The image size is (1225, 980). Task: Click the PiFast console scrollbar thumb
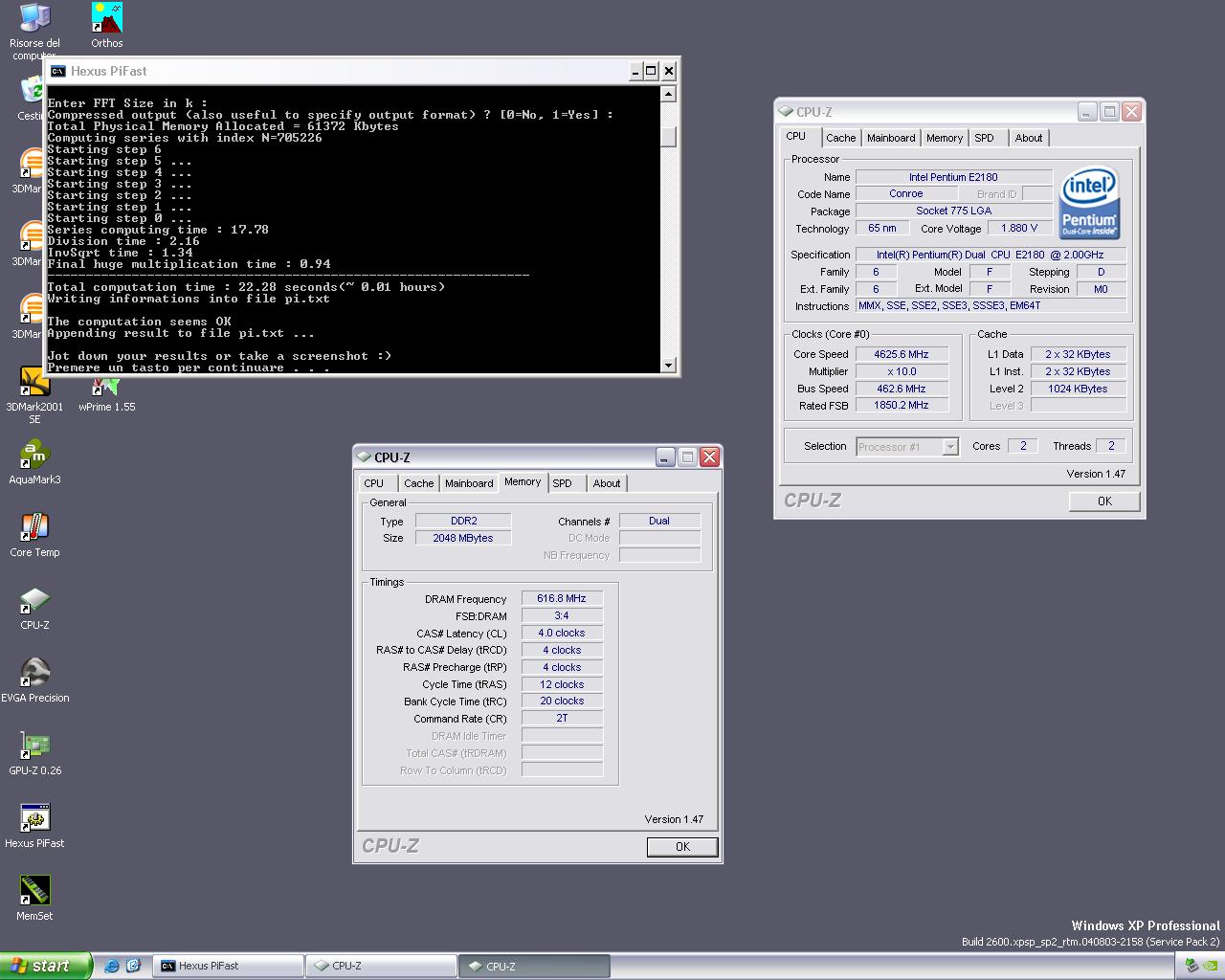coord(669,137)
